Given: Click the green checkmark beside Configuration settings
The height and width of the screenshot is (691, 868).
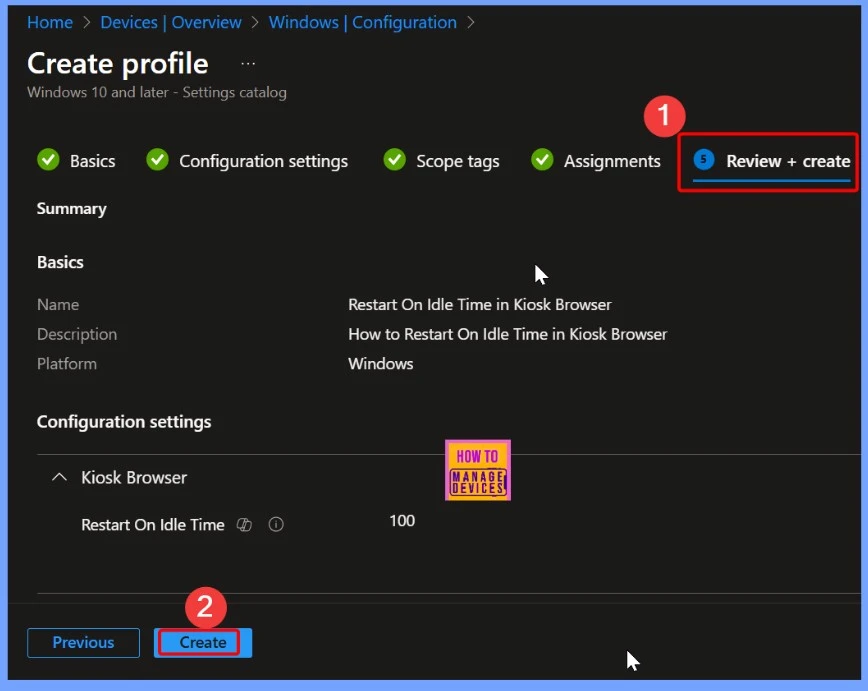Looking at the screenshot, I should coord(157,160).
